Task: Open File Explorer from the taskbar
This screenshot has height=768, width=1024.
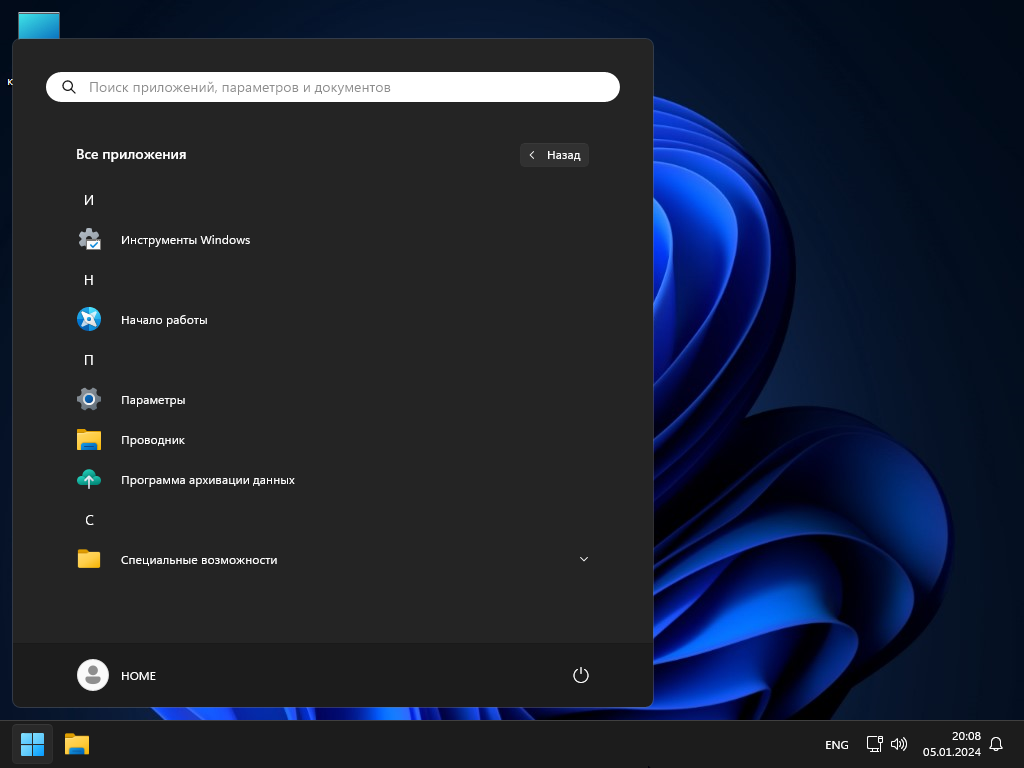Action: point(77,744)
